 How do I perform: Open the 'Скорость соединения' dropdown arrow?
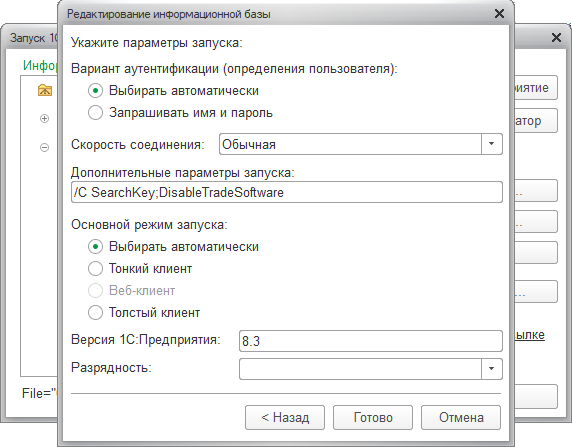491,144
